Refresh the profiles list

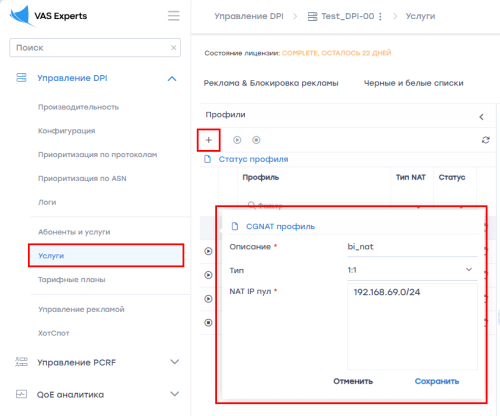486,140
